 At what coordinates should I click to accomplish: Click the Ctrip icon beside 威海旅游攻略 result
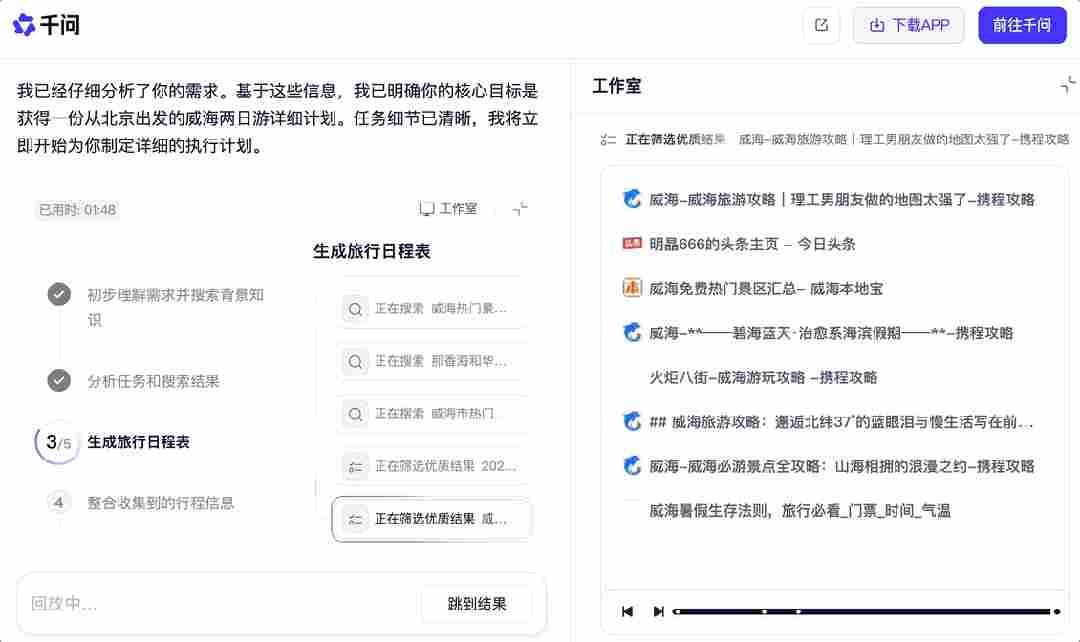click(x=631, y=197)
